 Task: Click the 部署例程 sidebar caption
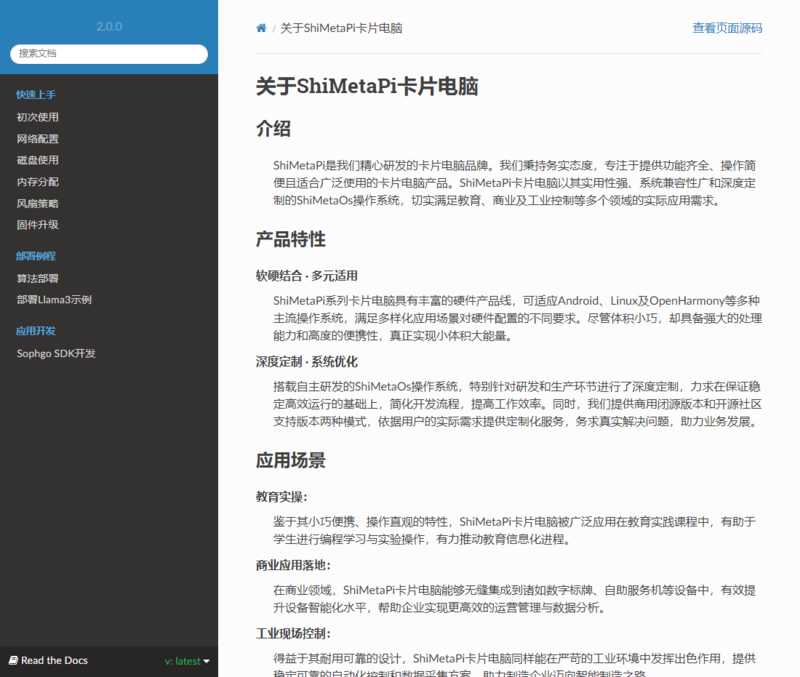click(x=36, y=256)
